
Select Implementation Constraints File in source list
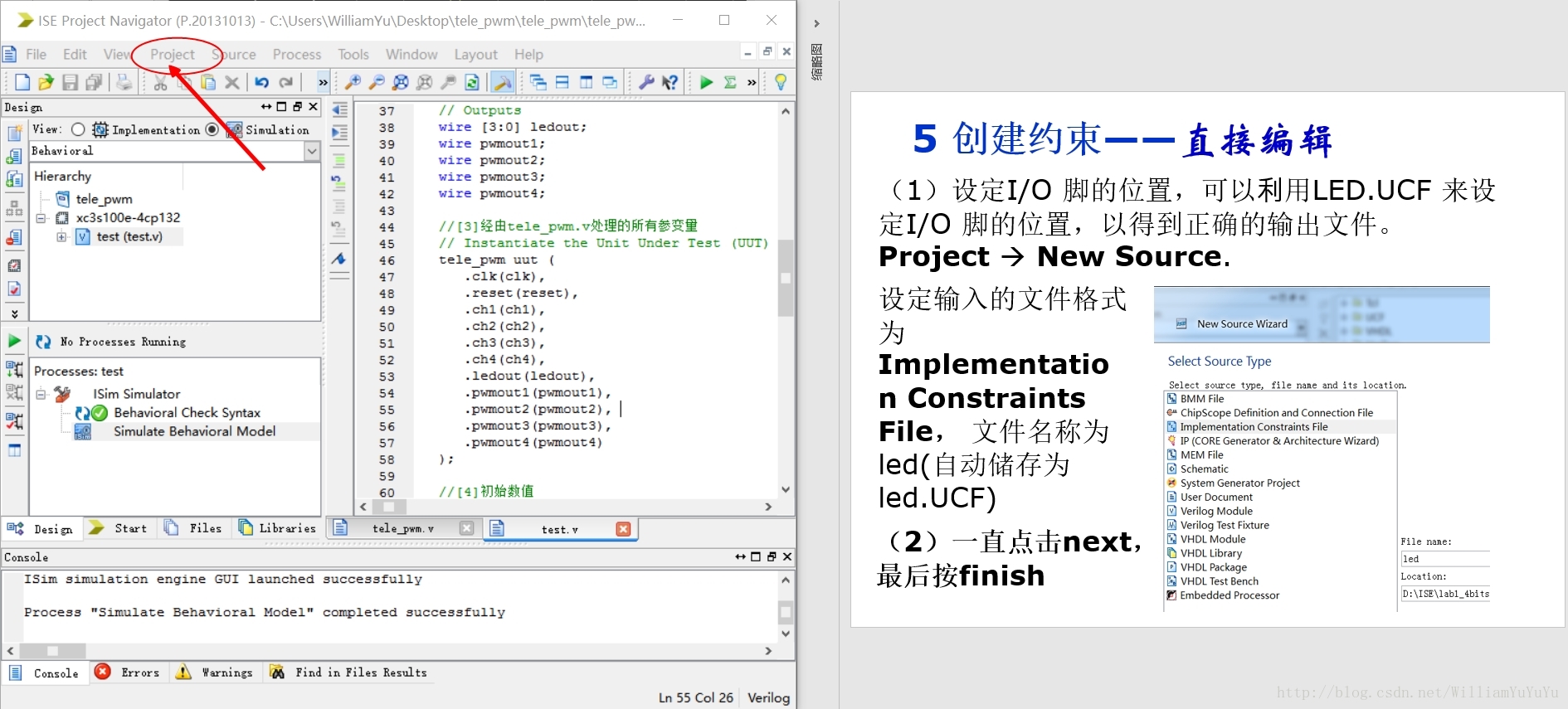(x=1254, y=427)
